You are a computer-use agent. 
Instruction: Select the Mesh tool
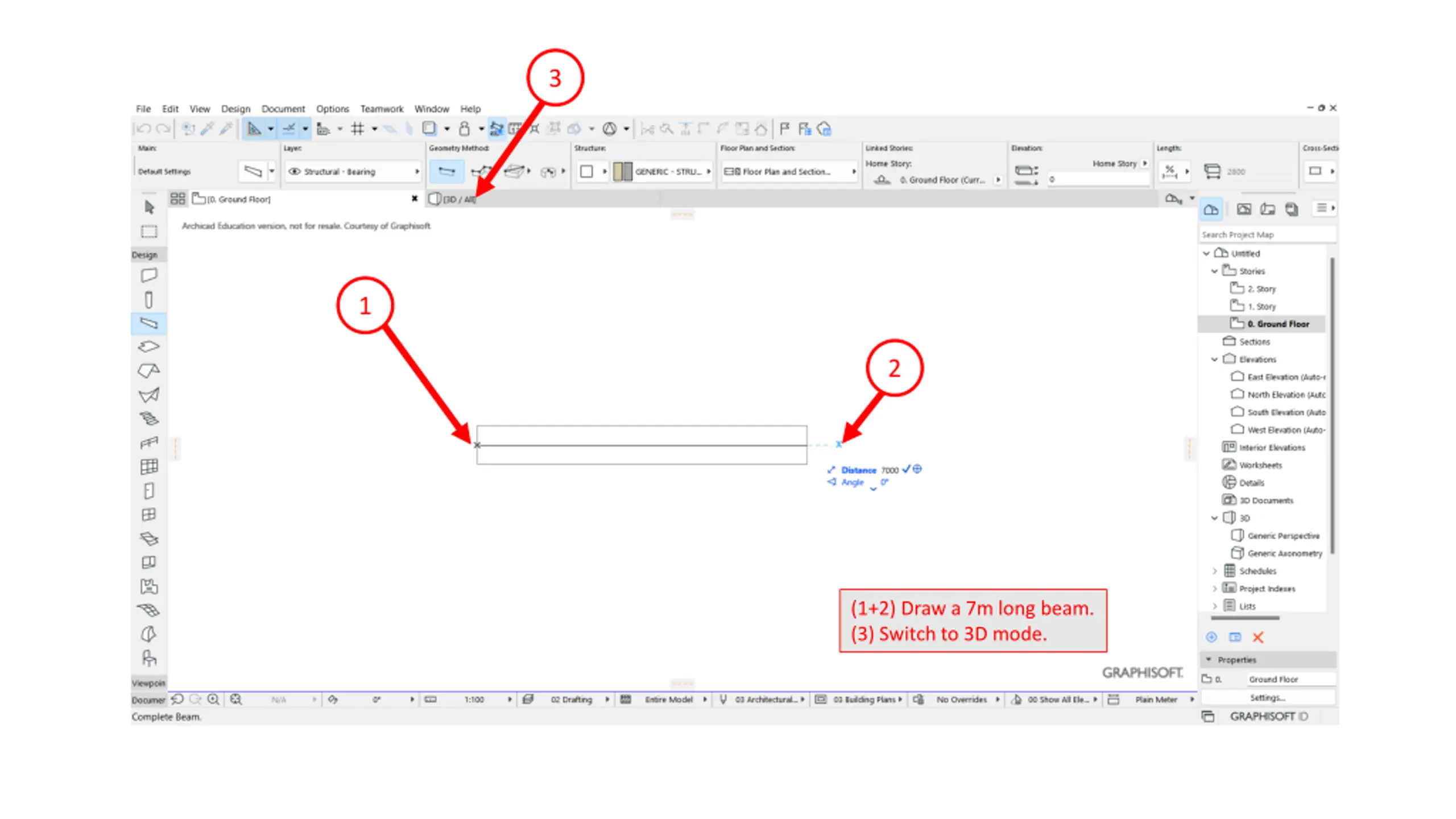(x=149, y=610)
